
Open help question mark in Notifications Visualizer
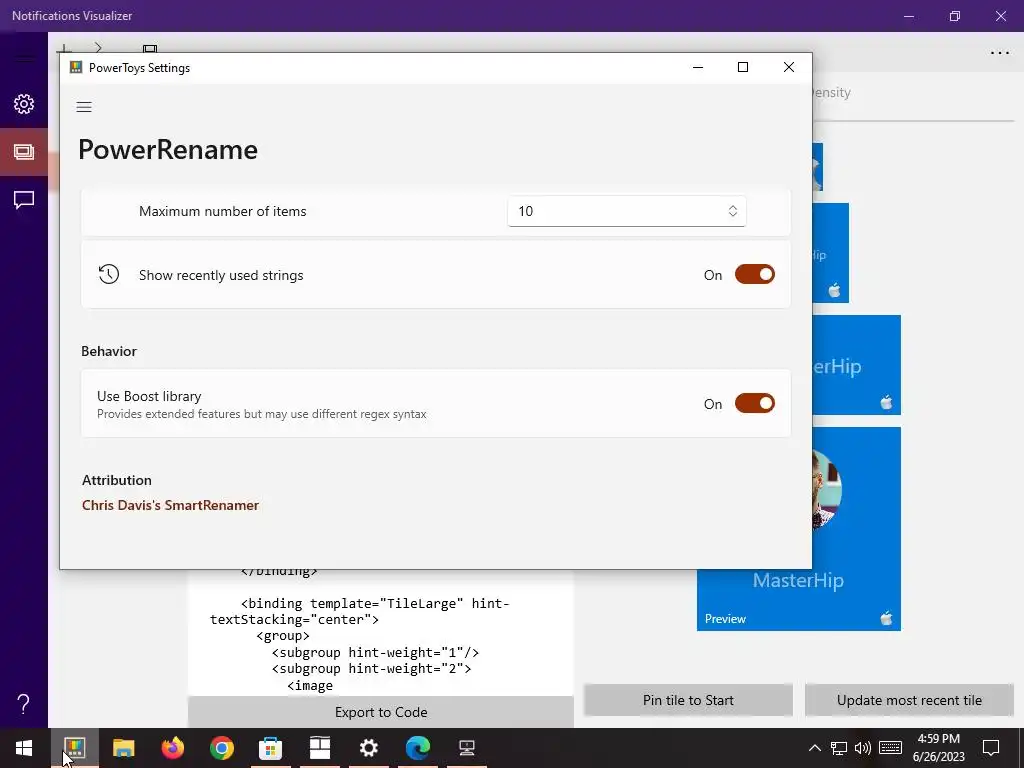[x=24, y=704]
